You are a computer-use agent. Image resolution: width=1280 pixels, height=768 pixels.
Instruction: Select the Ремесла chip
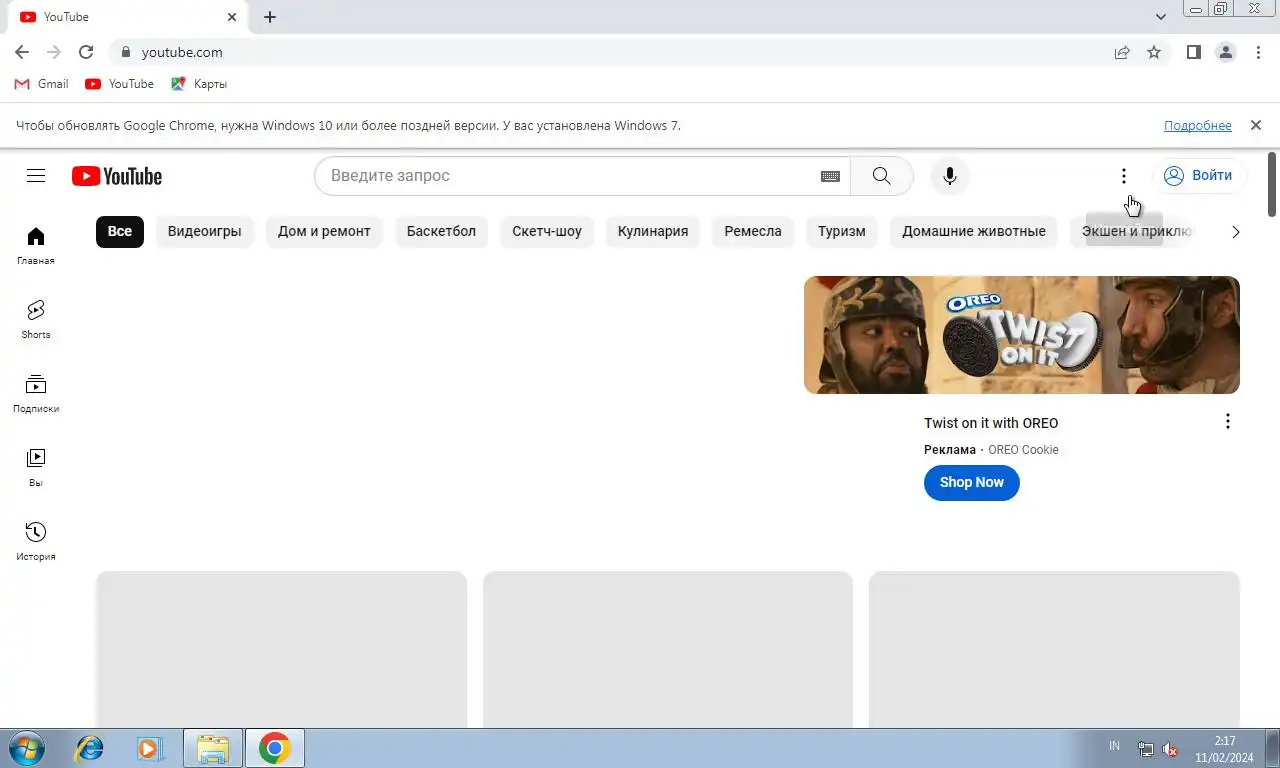coord(753,231)
